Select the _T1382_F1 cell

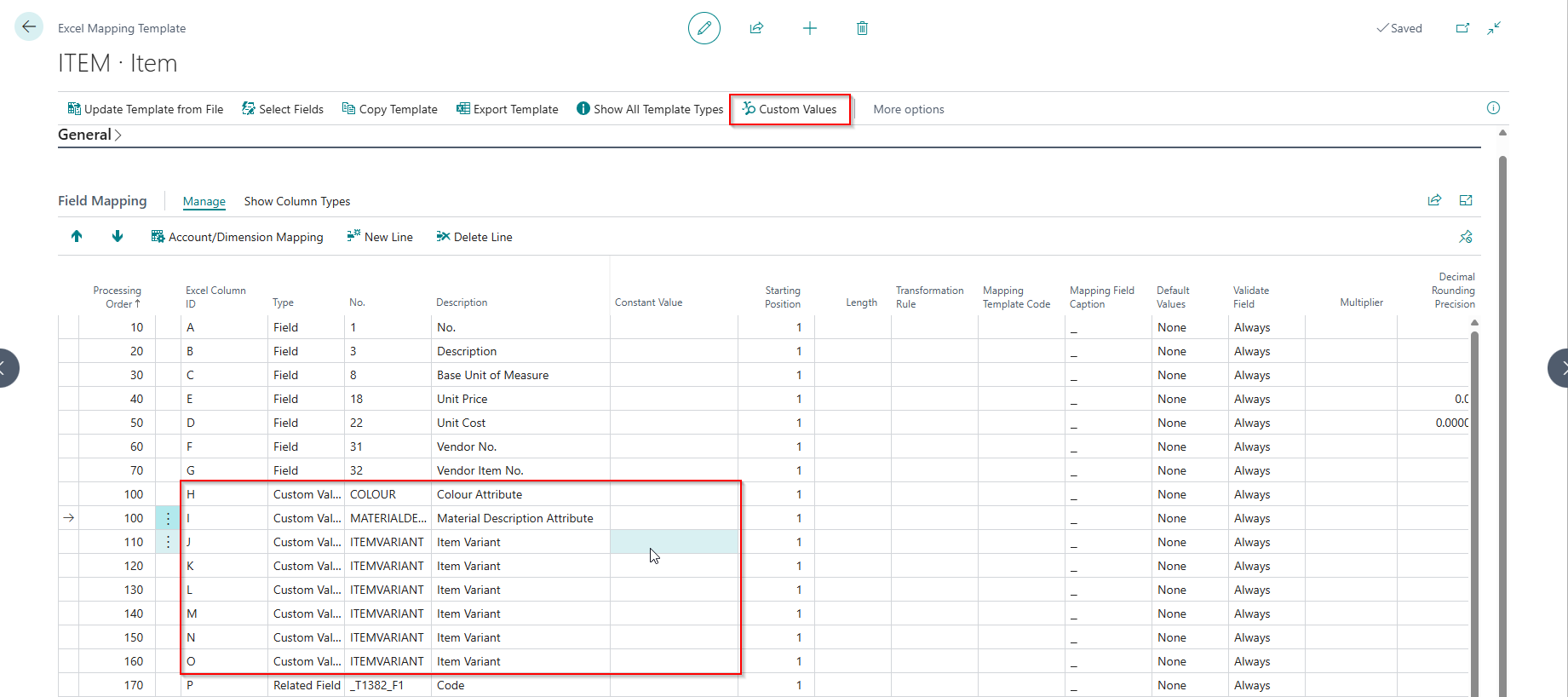(x=388, y=685)
